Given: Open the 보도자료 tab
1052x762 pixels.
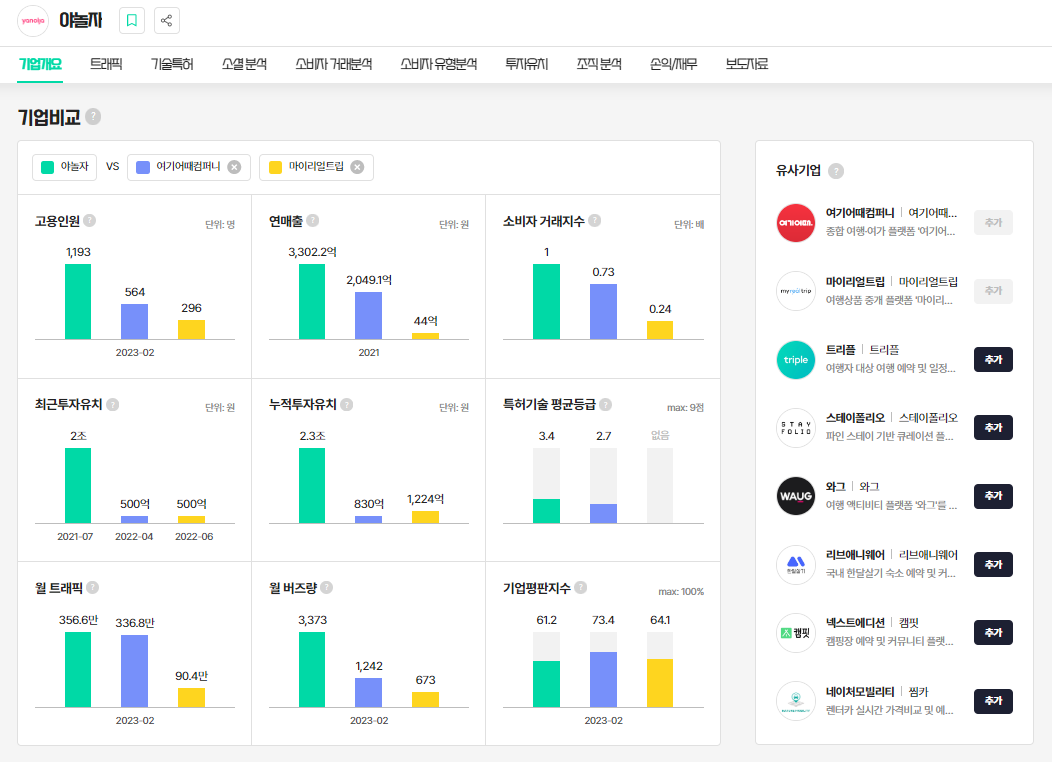Looking at the screenshot, I should (x=747, y=64).
